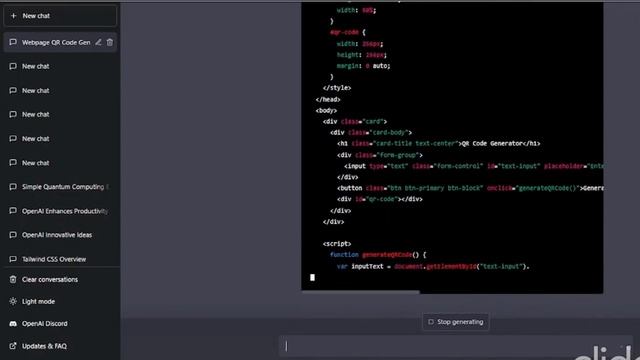
Task: Click the Stop generating button
Action: coord(456,322)
